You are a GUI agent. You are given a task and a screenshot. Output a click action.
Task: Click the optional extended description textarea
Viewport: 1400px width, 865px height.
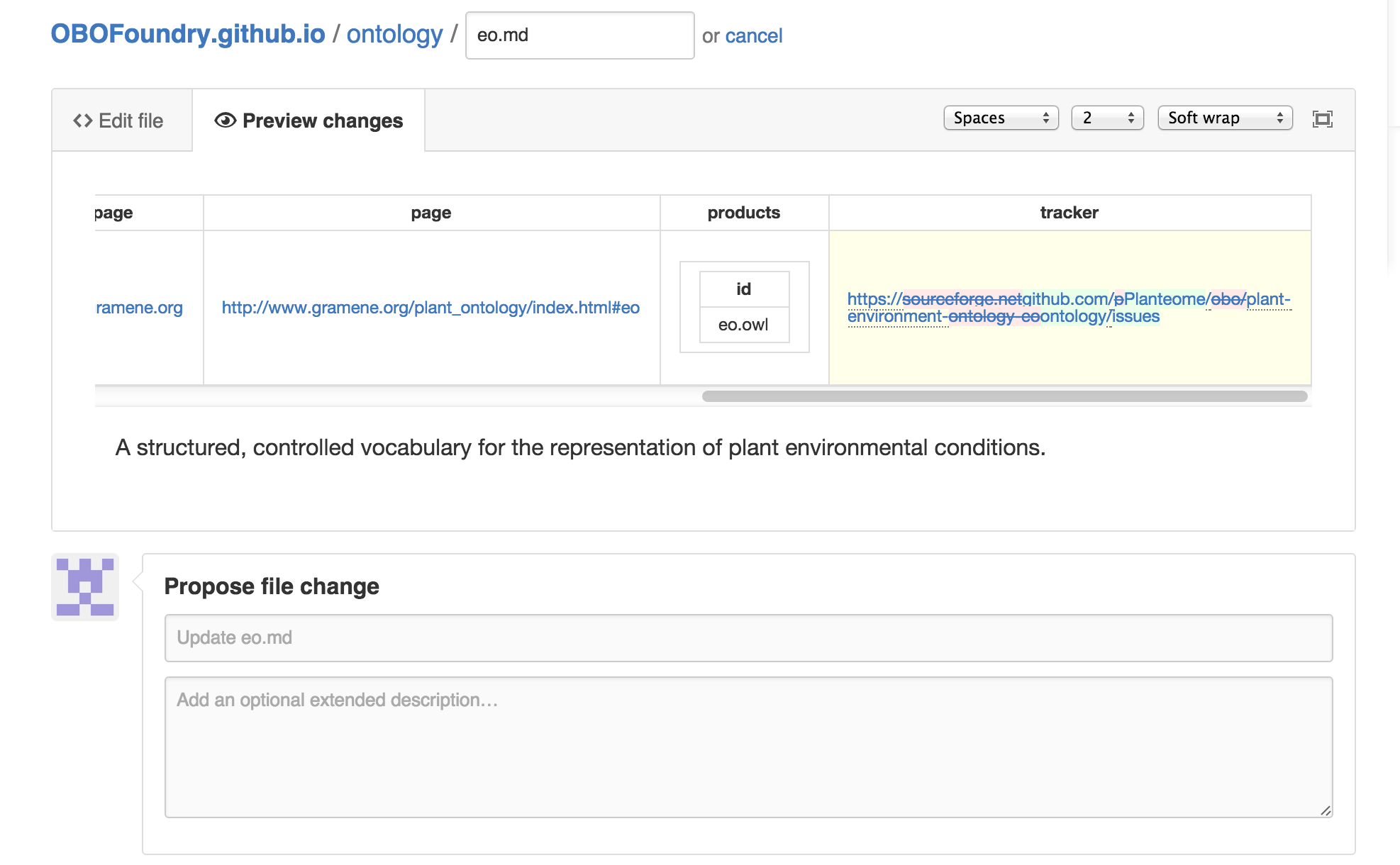(x=748, y=746)
